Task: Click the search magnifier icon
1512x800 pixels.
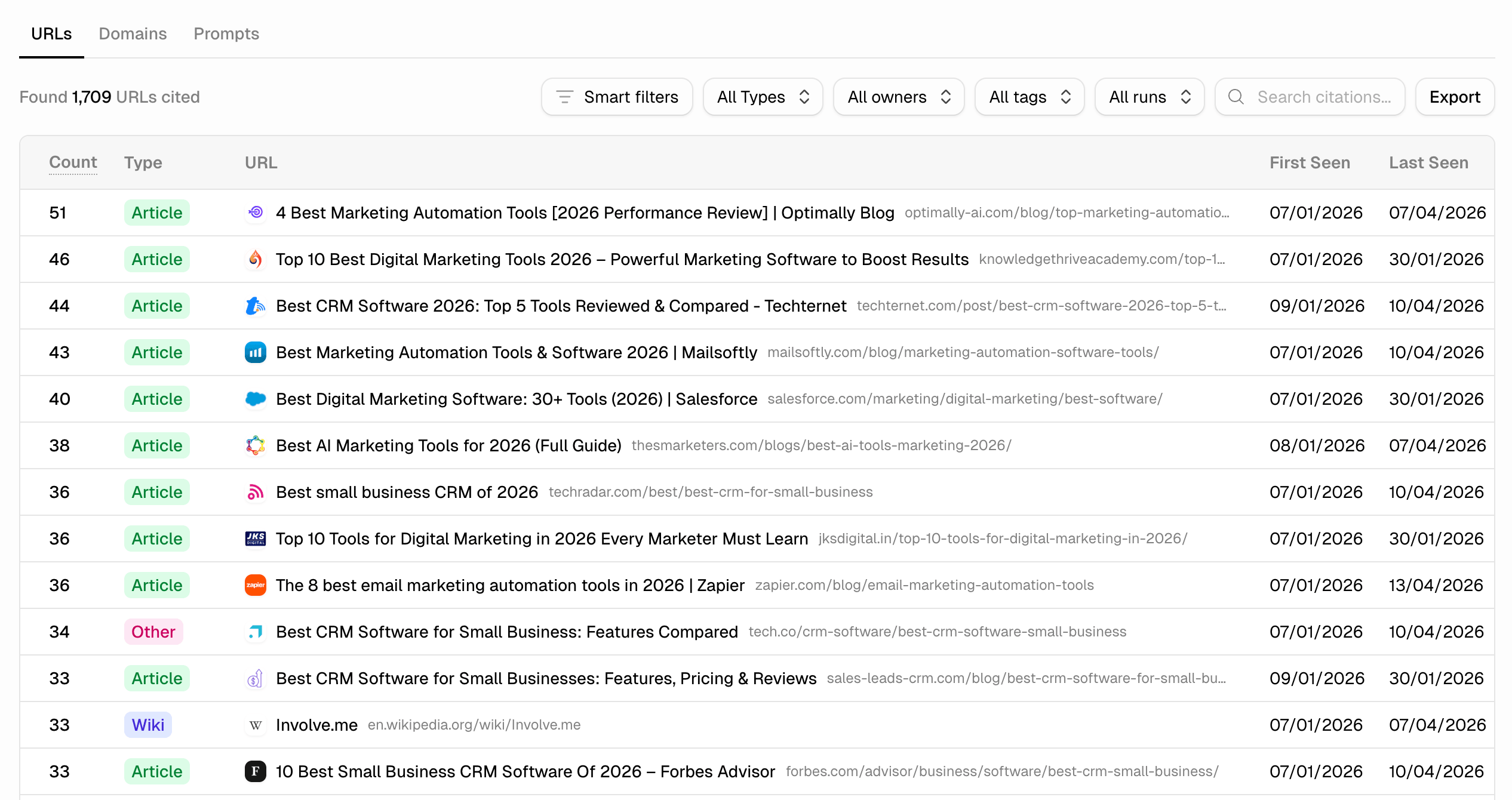Action: [1236, 97]
